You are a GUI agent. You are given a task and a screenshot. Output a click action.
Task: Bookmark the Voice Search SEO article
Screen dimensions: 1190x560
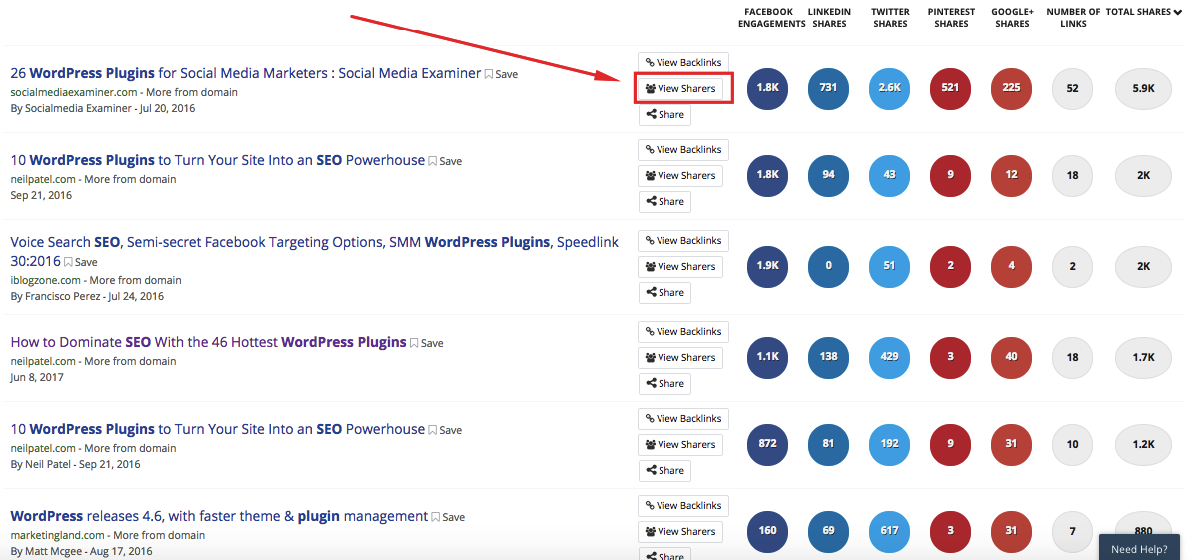click(x=80, y=263)
